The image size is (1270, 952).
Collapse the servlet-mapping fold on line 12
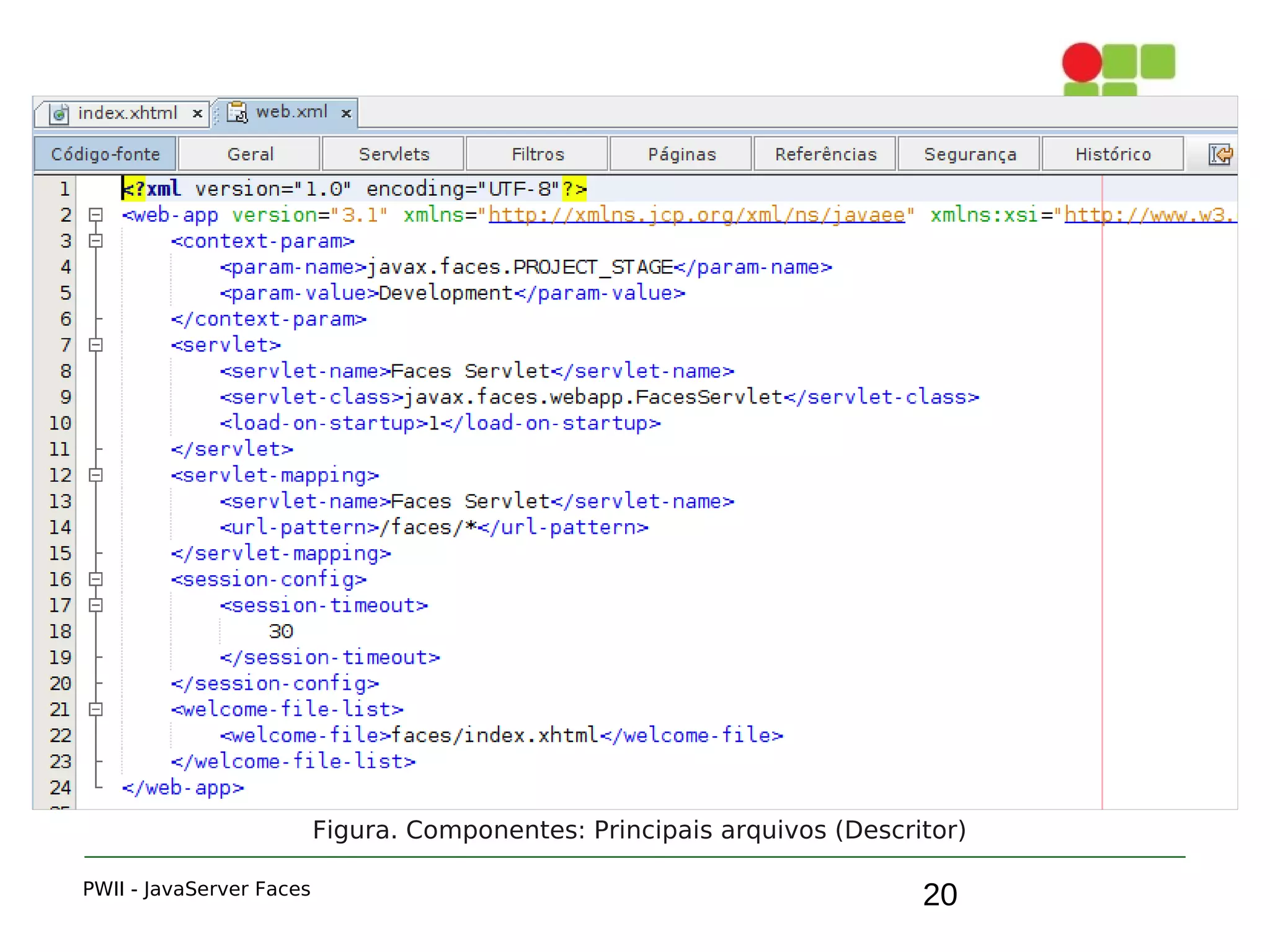tap(95, 475)
